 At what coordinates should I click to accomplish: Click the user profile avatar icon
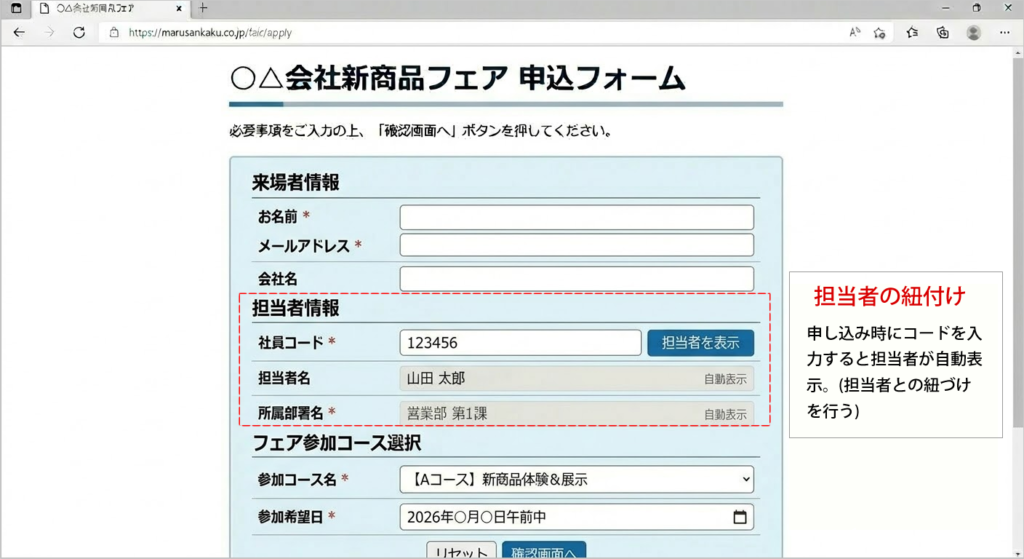coord(973,32)
